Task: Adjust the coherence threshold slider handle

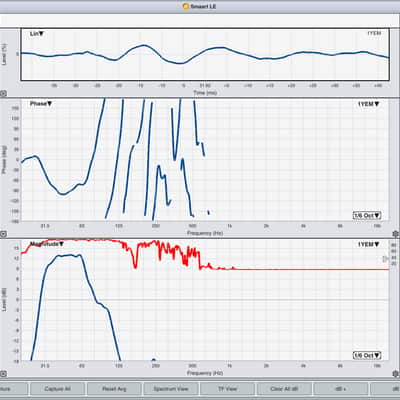Action: 385,259
